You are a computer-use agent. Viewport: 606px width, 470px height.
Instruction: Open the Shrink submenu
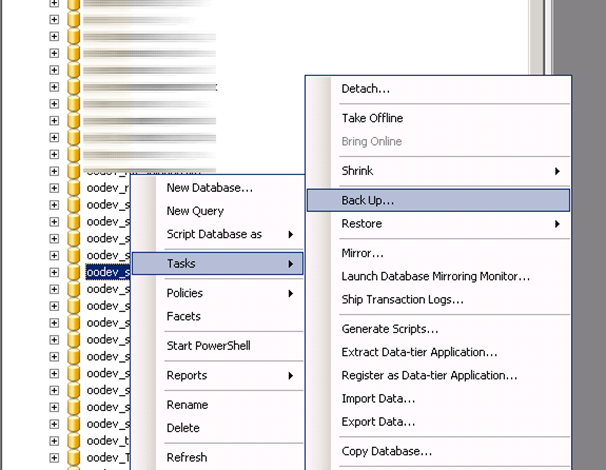pyautogui.click(x=438, y=171)
